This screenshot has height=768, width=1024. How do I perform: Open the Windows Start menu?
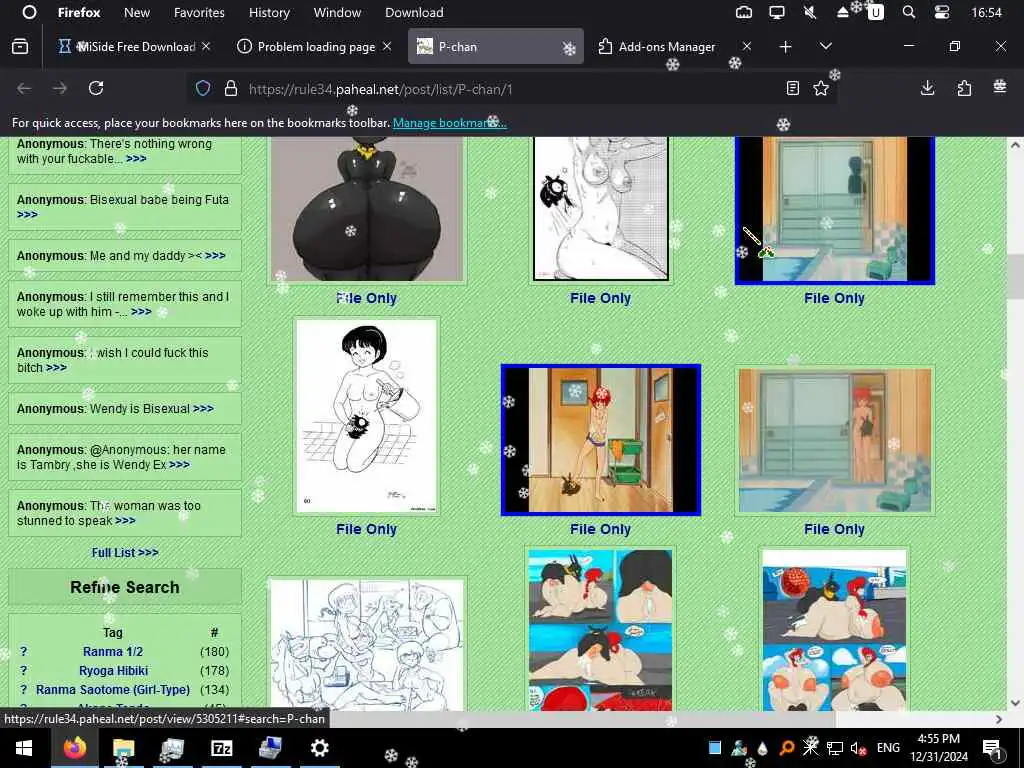(x=24, y=748)
